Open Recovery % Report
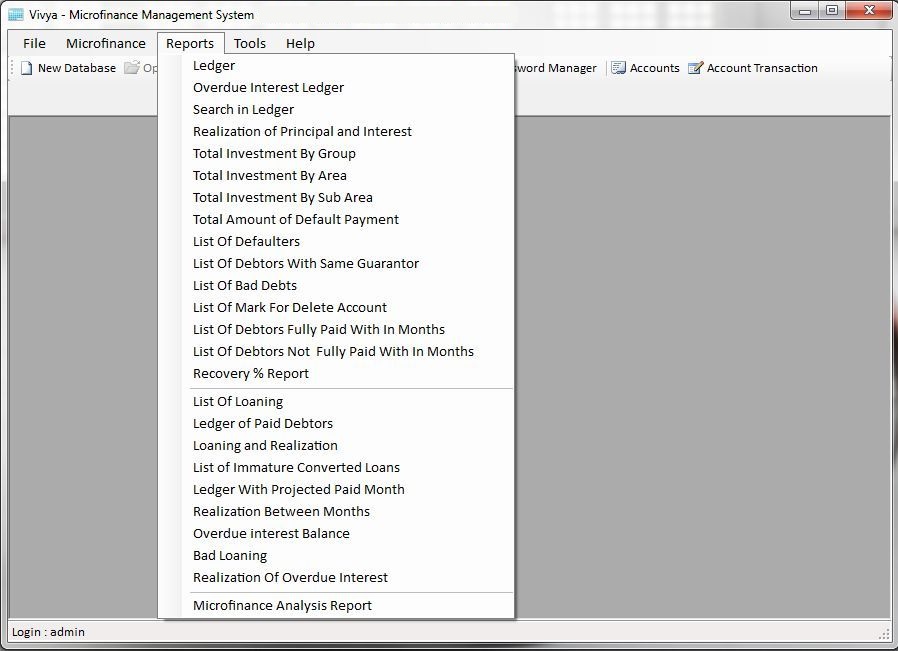 [251, 373]
